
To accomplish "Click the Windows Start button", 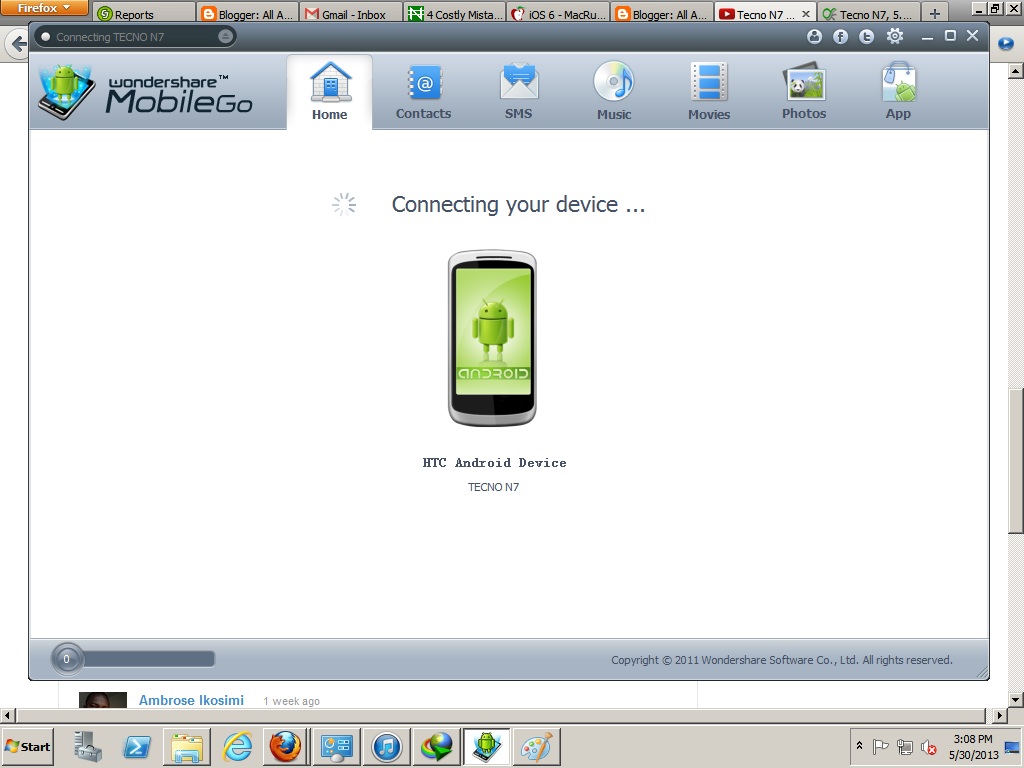I will click(x=27, y=746).
